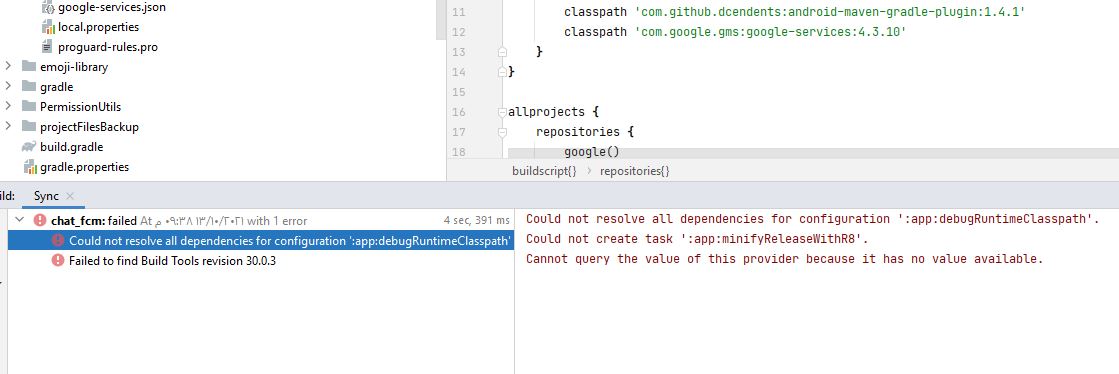
Task: Click local.properties file icon
Action: point(48,27)
